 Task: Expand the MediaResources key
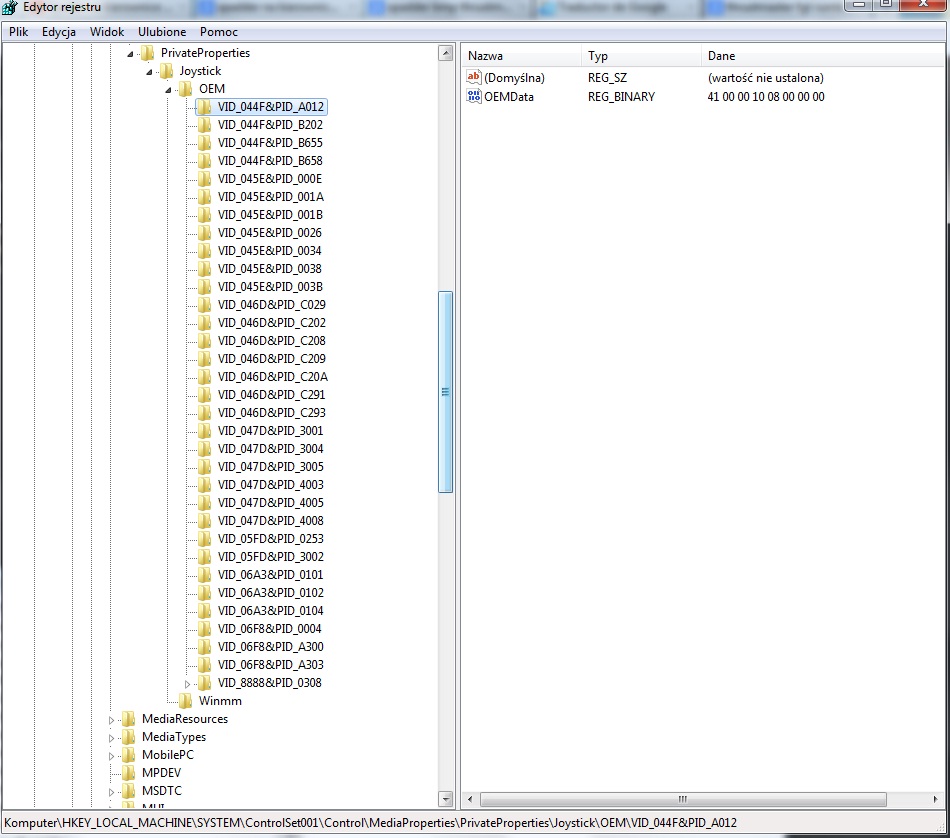(111, 720)
